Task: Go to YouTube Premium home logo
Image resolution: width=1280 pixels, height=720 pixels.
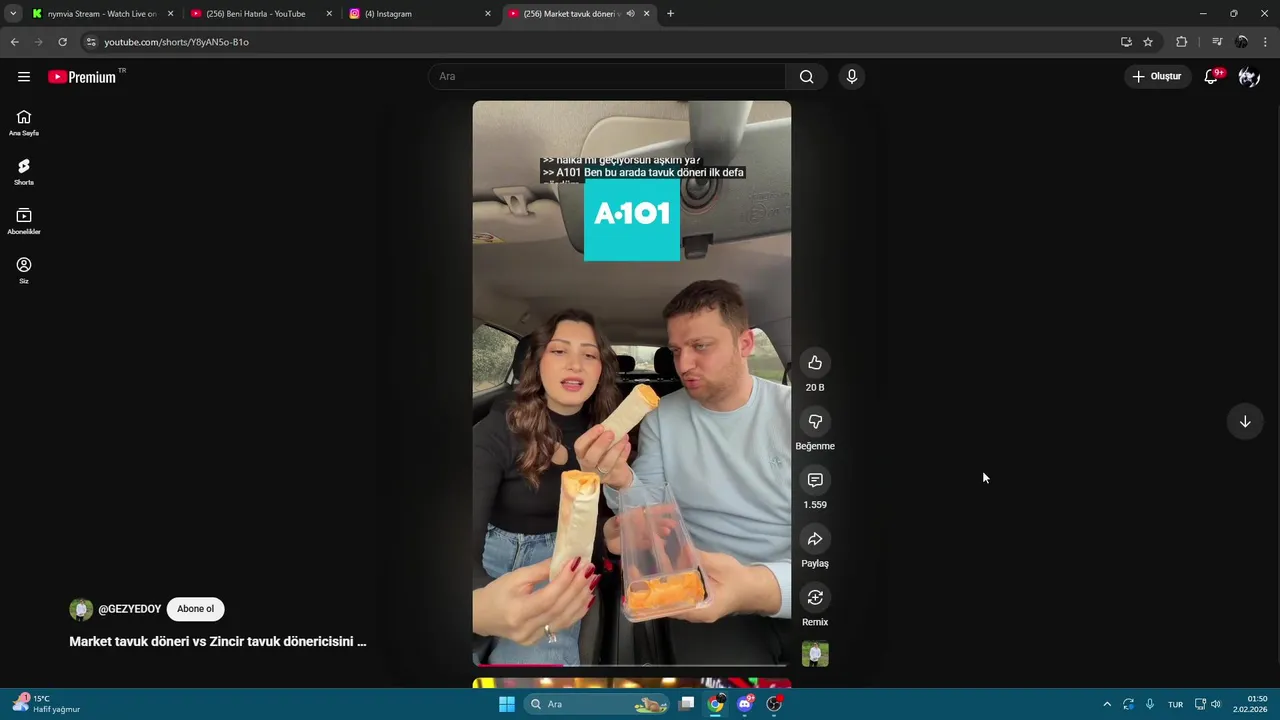Action: tap(82, 77)
